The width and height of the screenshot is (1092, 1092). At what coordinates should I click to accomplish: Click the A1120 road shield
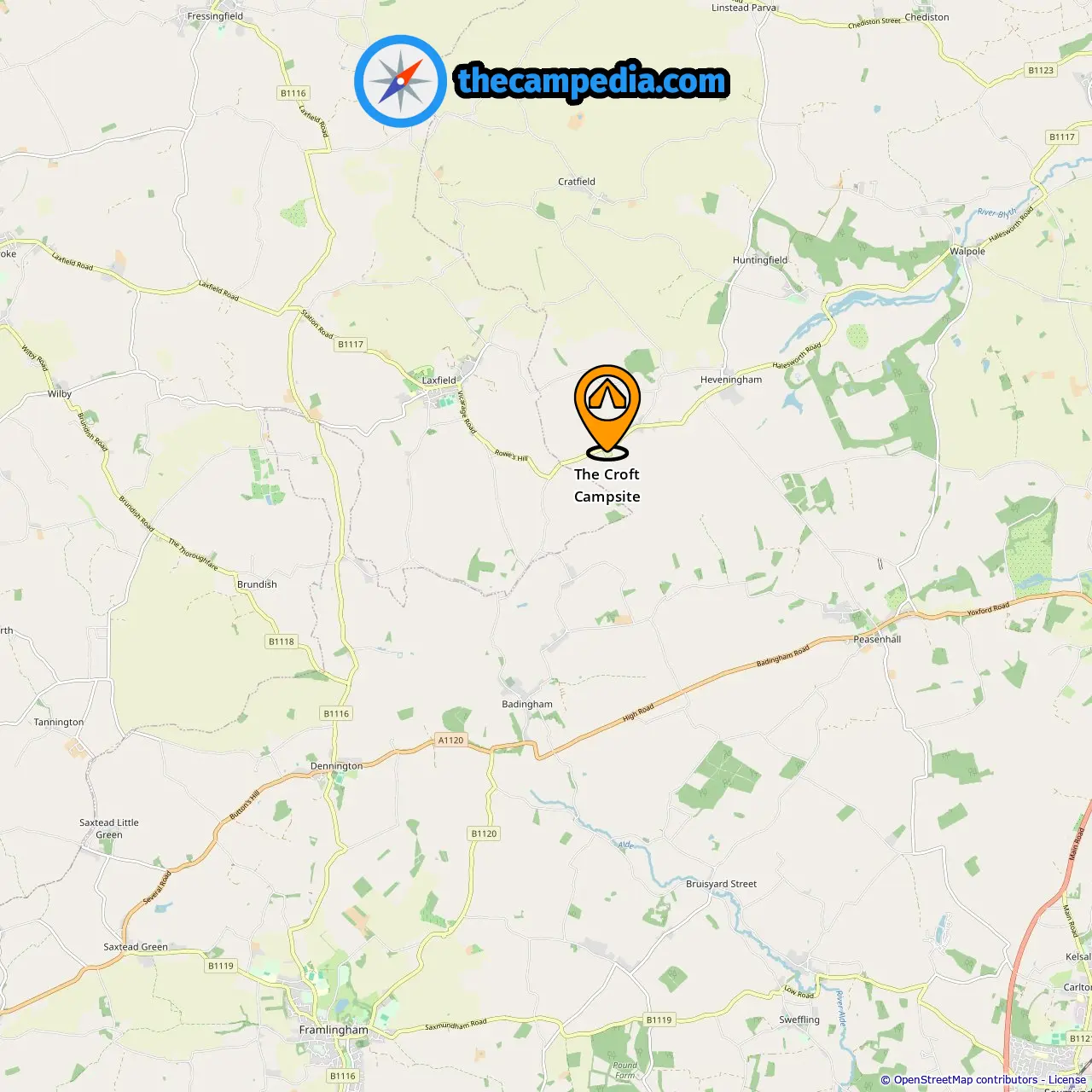tap(450, 741)
